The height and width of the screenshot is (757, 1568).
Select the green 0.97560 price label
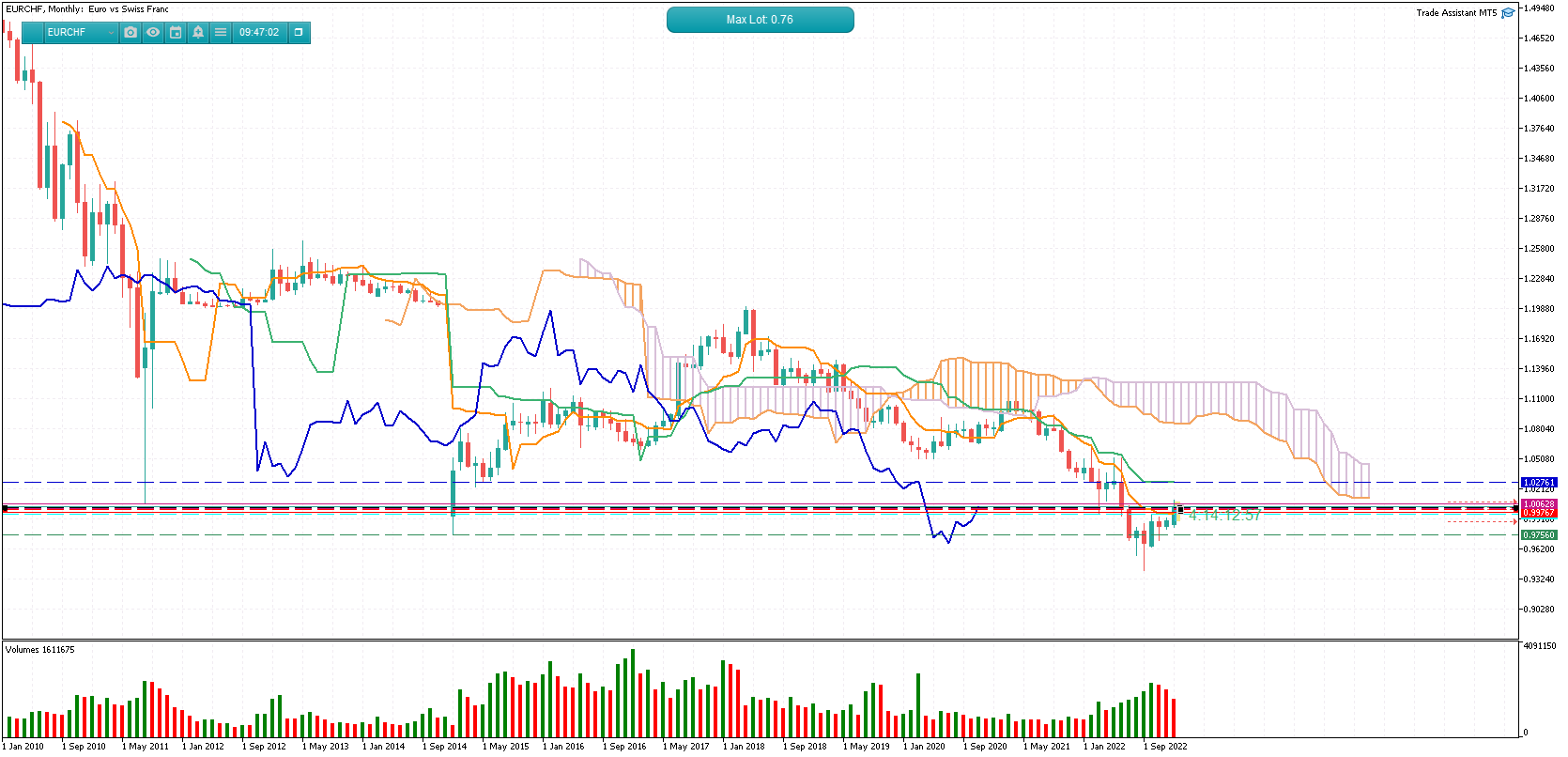click(x=1539, y=535)
